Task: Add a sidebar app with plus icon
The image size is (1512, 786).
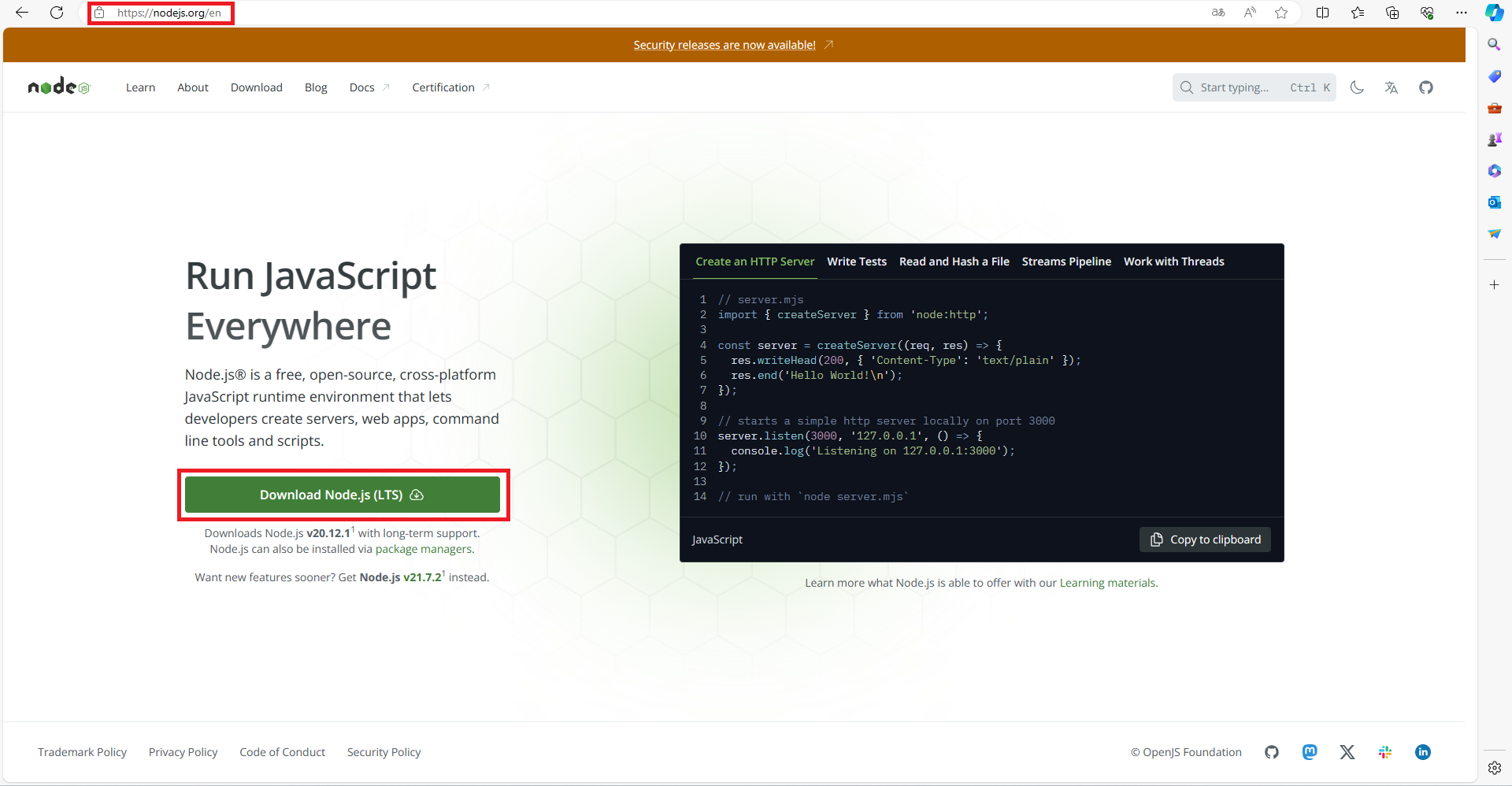Action: 1494,284
